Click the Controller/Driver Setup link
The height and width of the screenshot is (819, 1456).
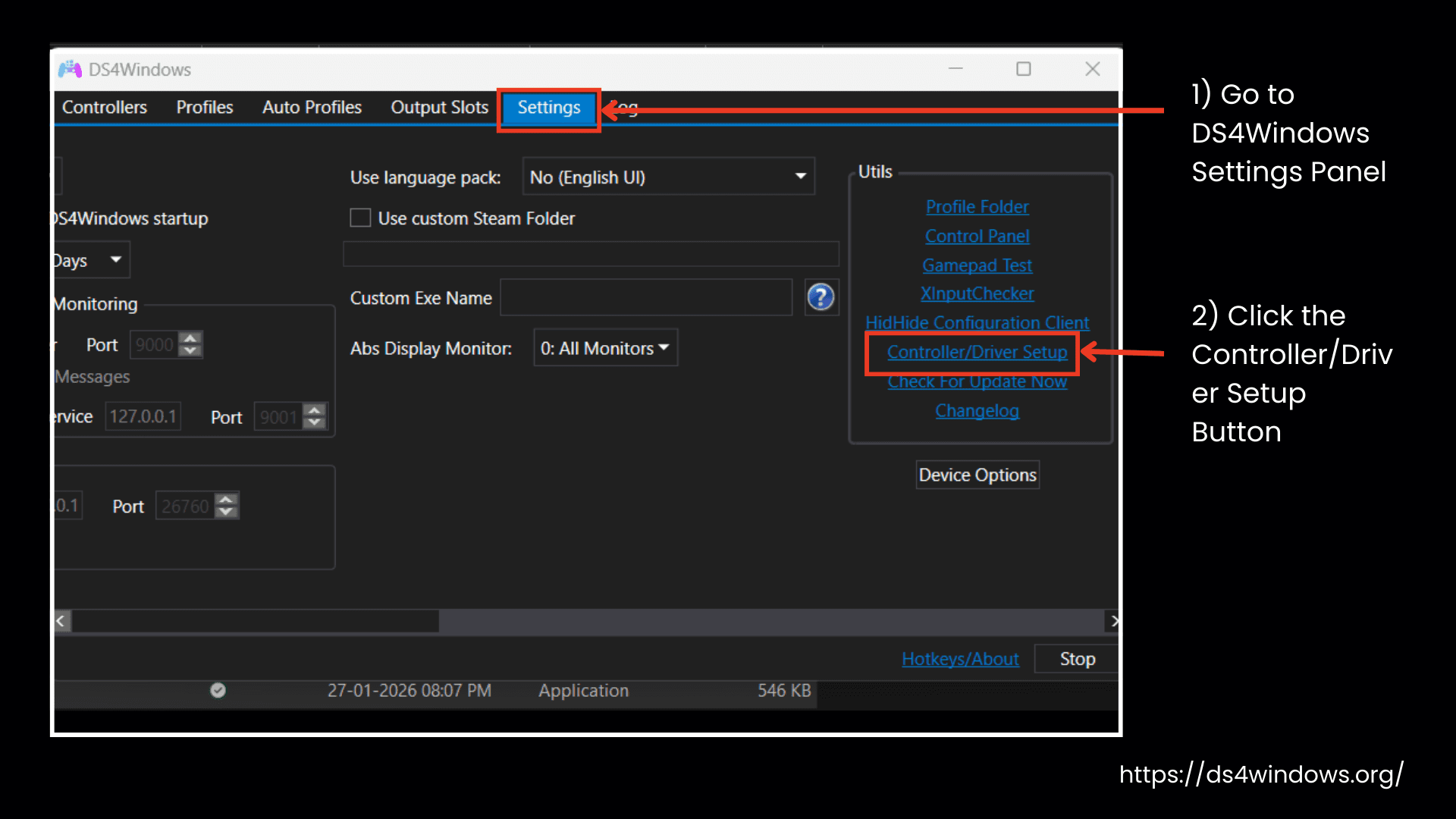click(x=977, y=352)
